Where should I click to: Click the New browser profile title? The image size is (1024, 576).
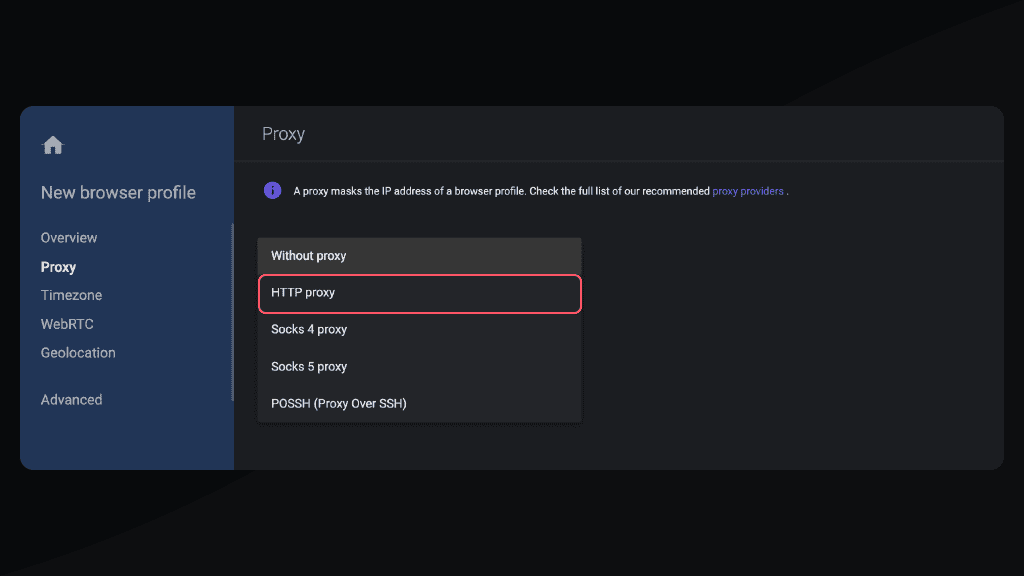118,193
